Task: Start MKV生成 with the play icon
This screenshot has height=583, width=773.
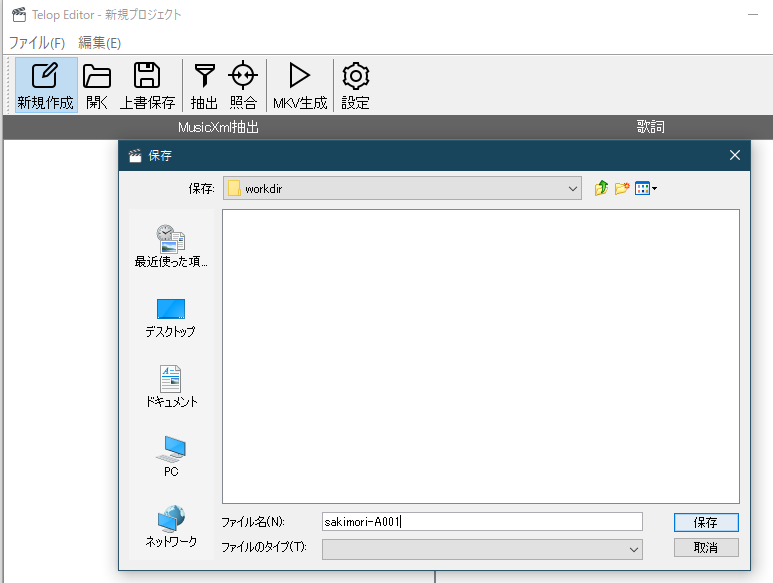Action: pos(300,85)
